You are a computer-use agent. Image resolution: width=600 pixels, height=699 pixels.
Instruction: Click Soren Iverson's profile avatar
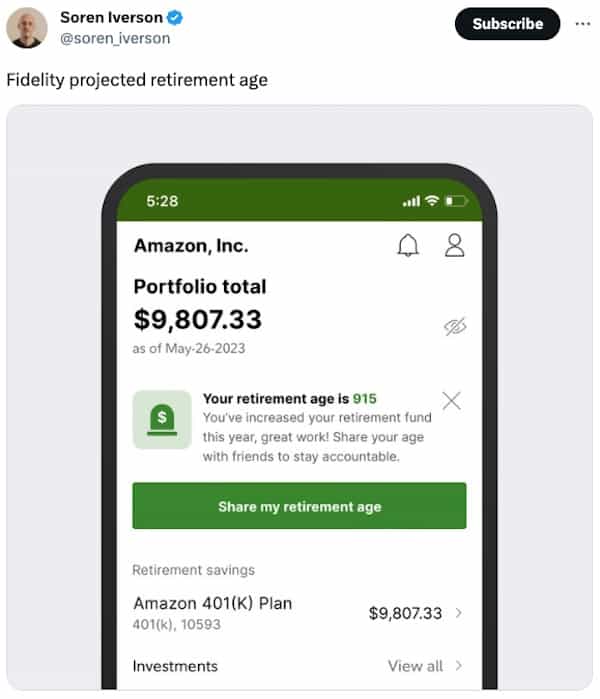click(27, 27)
